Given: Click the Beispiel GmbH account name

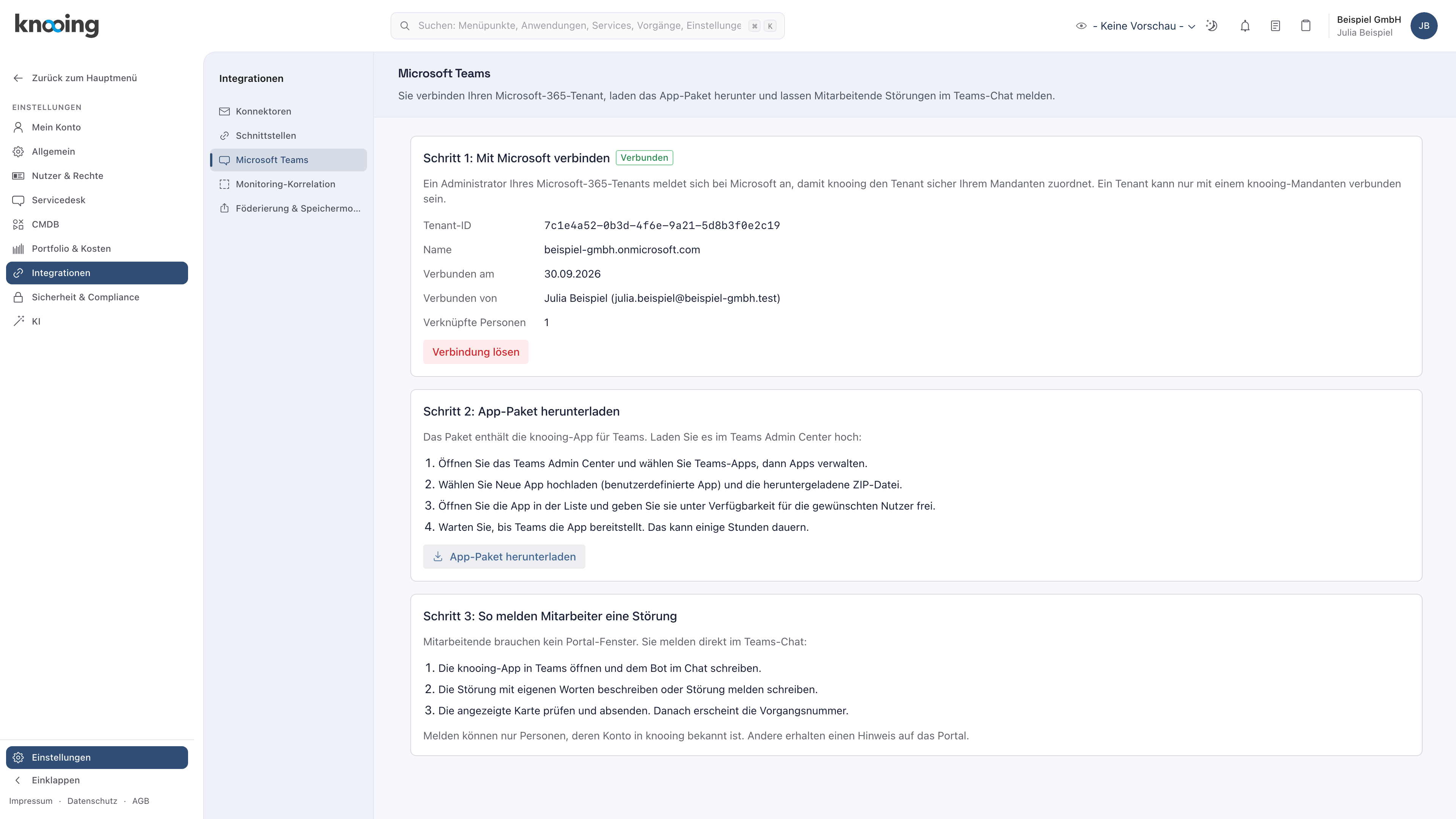Looking at the screenshot, I should pos(1368,19).
